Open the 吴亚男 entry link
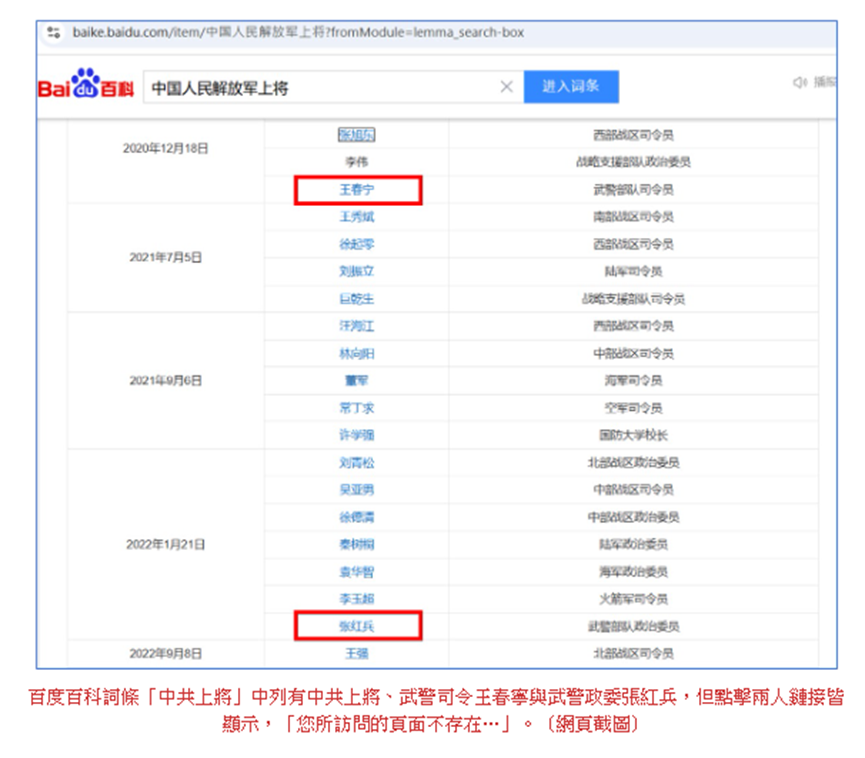 [x=356, y=490]
